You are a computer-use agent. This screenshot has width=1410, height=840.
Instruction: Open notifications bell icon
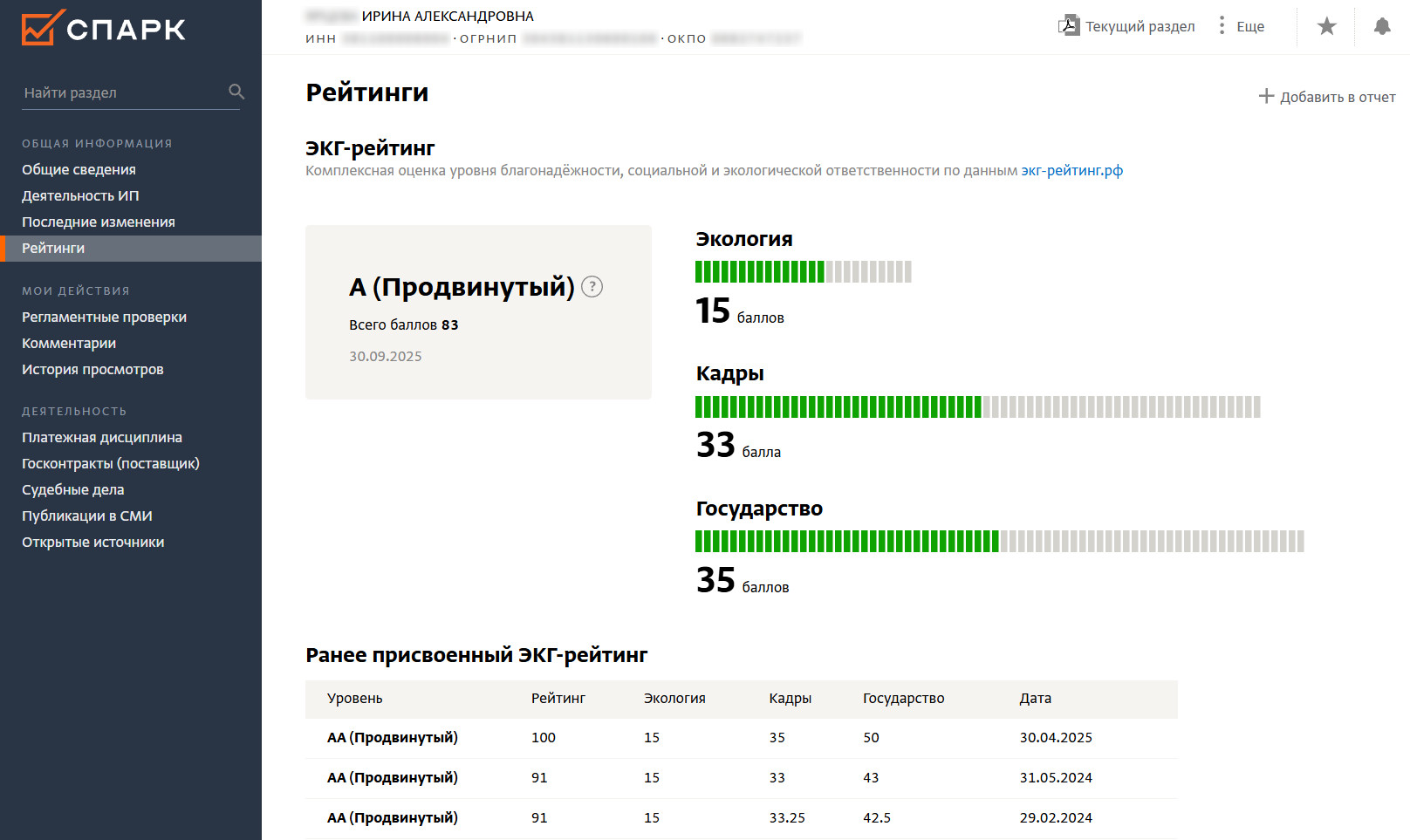1382,26
